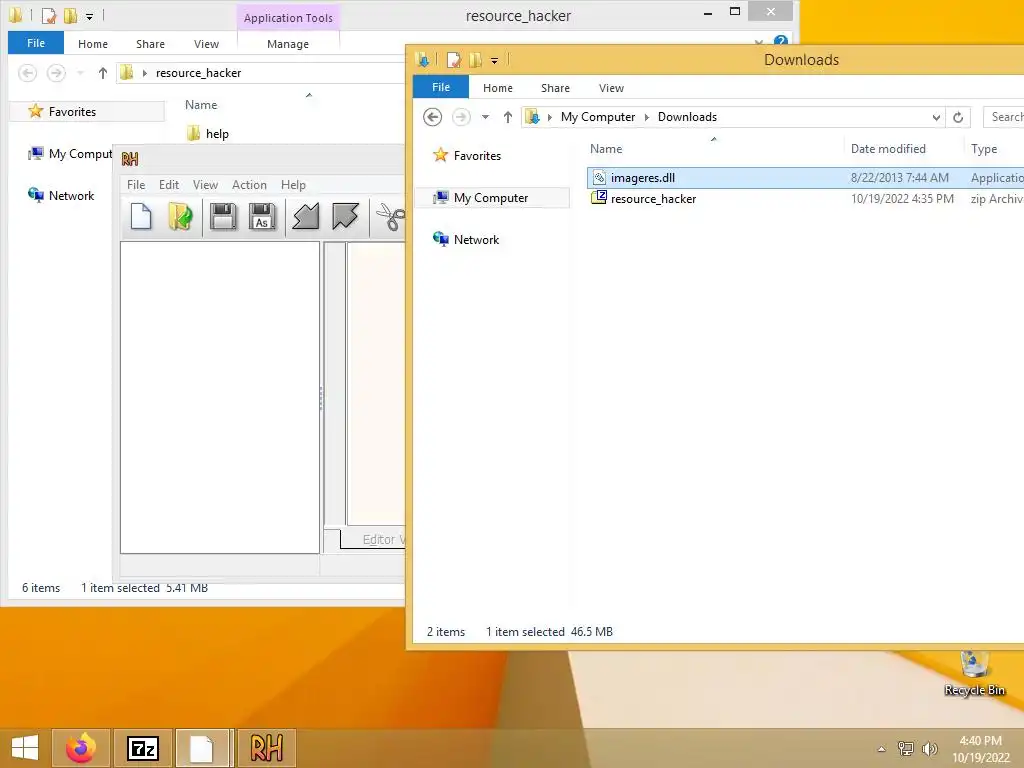Click the down-right arrow icon in Resource Hacker
Viewport: 1024px width, 768px height.
[345, 217]
